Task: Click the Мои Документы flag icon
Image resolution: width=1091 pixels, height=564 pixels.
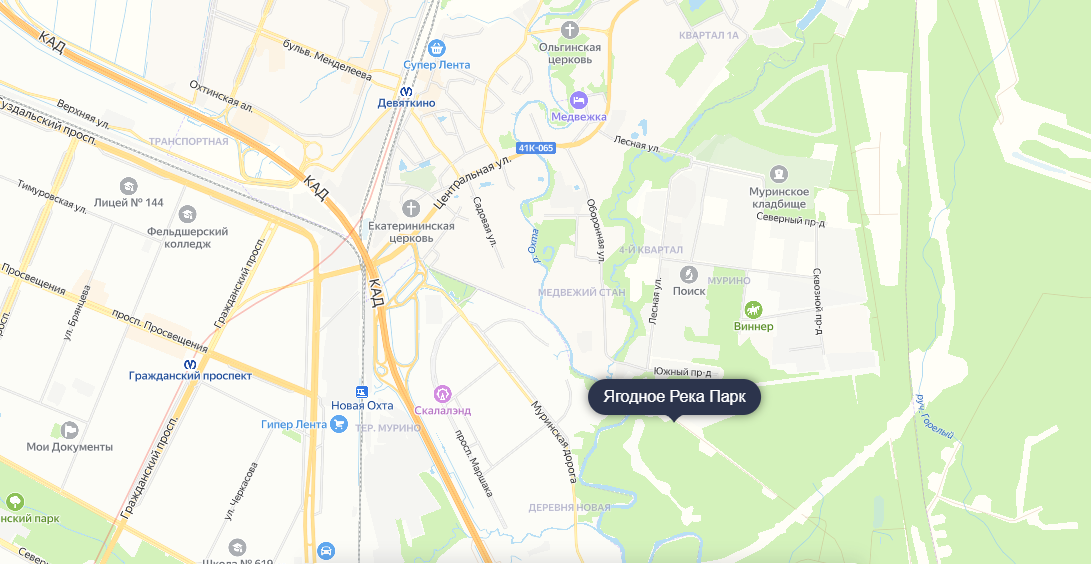Action: click(x=70, y=430)
